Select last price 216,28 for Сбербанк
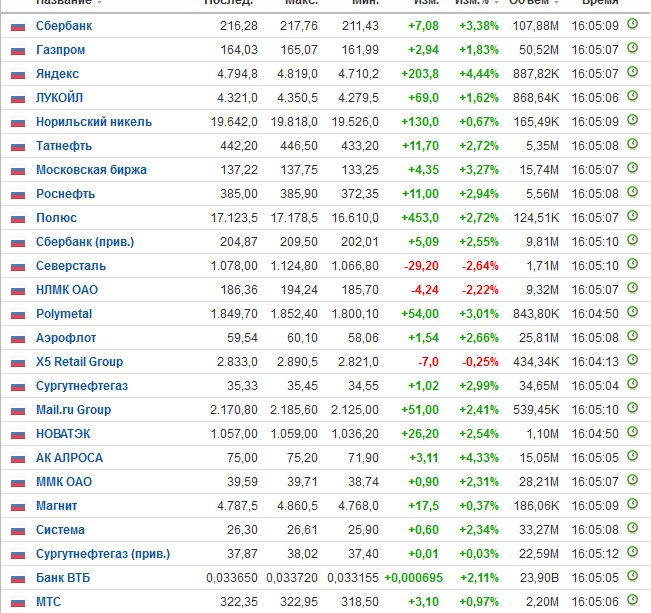Image resolution: width=651 pixels, height=613 pixels. pyautogui.click(x=239, y=26)
